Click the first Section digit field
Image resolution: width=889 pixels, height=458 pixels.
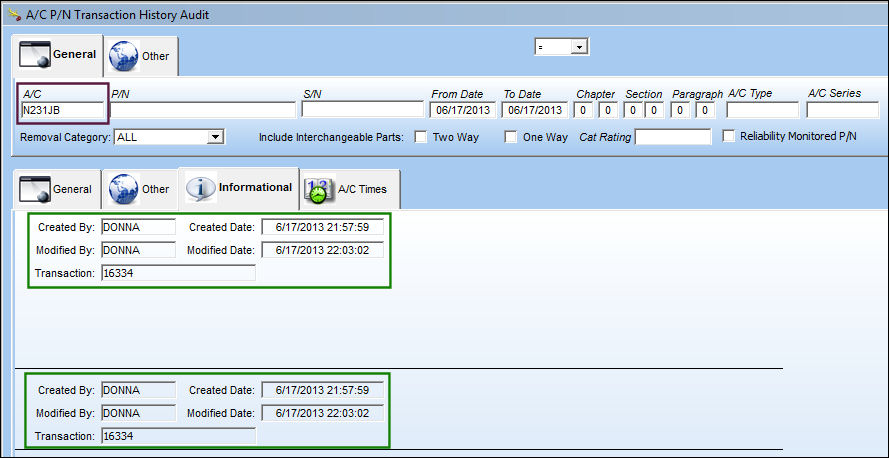(633, 110)
